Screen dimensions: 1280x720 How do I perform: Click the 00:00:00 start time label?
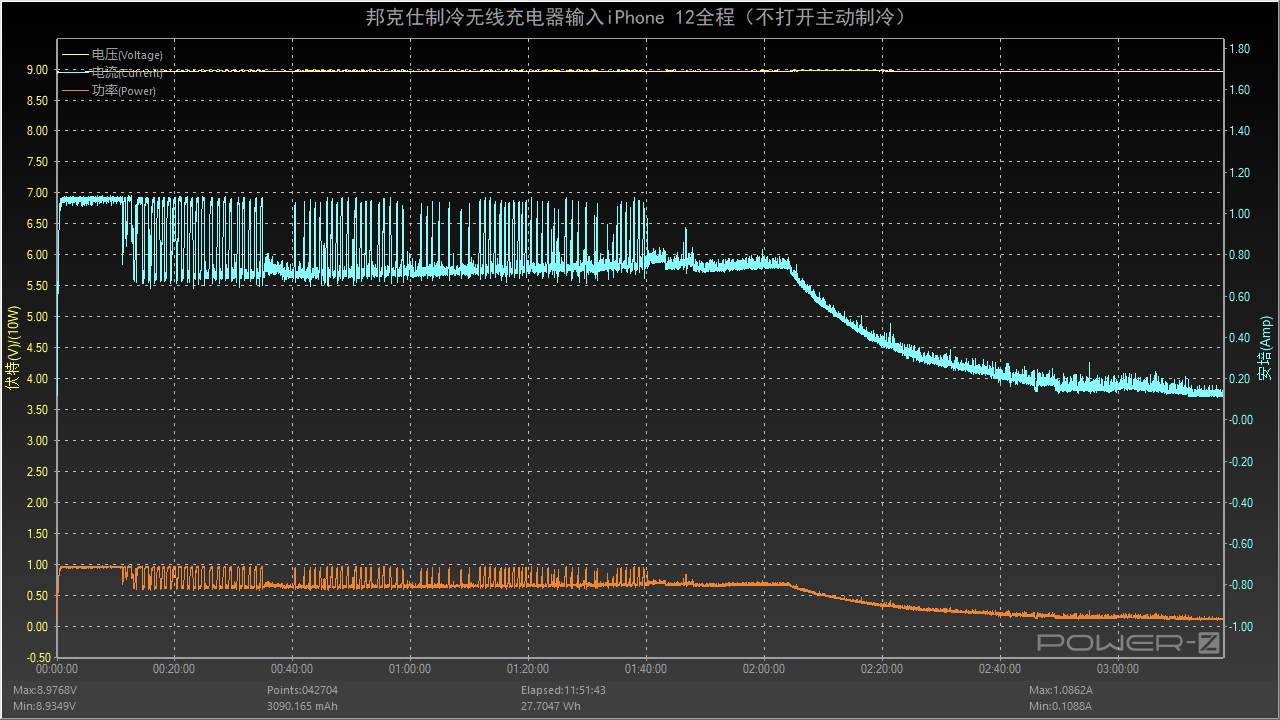[57, 669]
